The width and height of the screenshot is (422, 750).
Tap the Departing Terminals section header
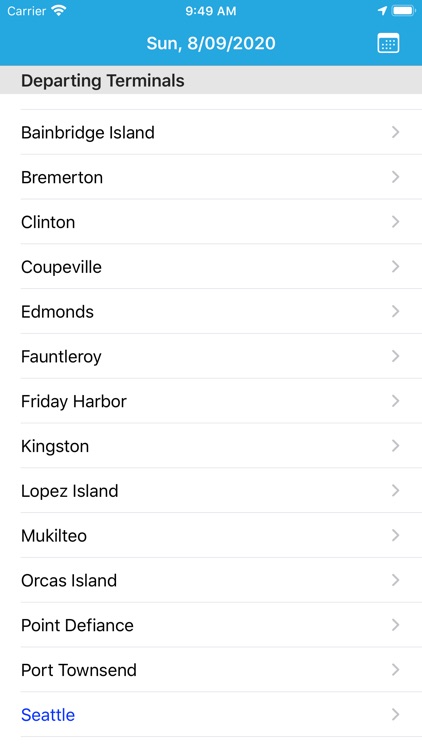click(x=211, y=80)
